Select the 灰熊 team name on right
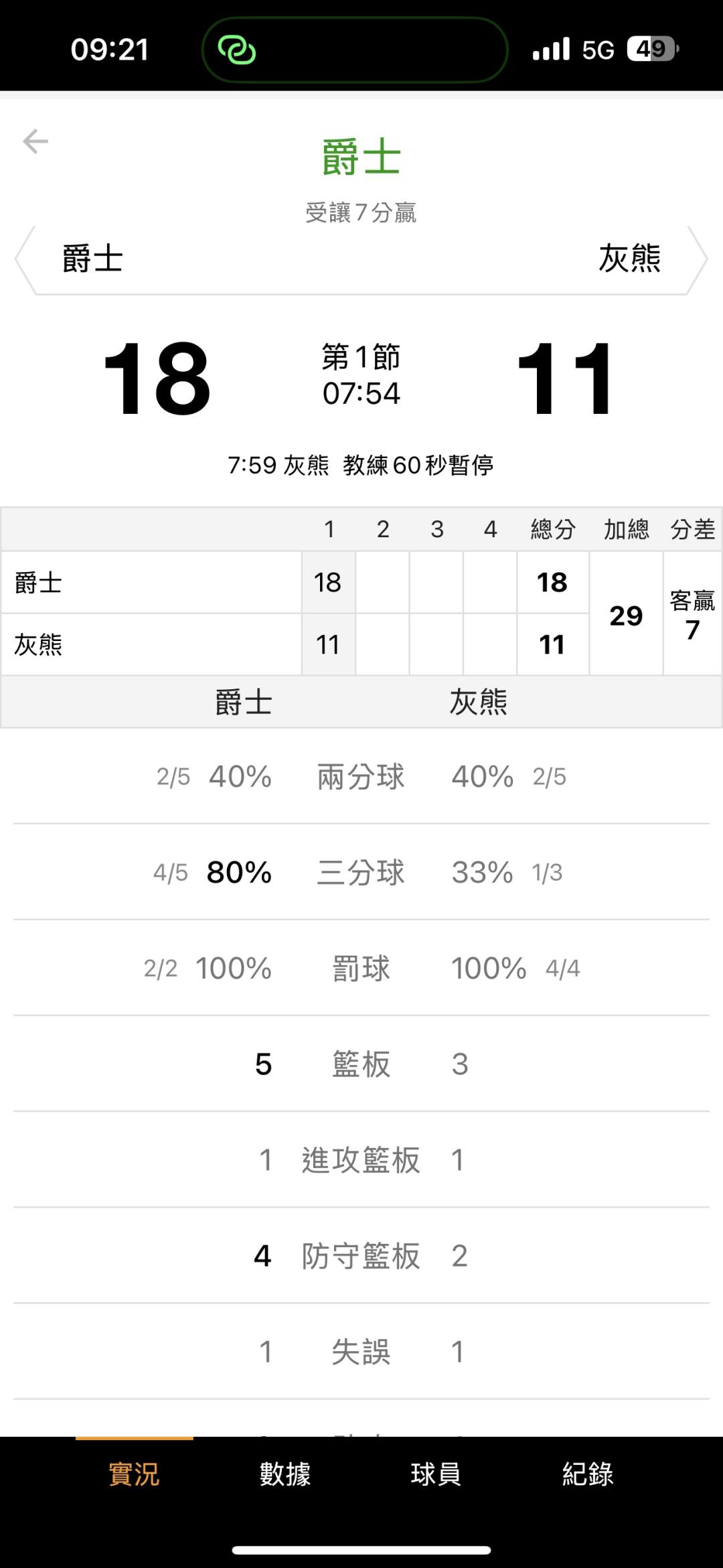Image resolution: width=723 pixels, height=1568 pixels. point(629,259)
